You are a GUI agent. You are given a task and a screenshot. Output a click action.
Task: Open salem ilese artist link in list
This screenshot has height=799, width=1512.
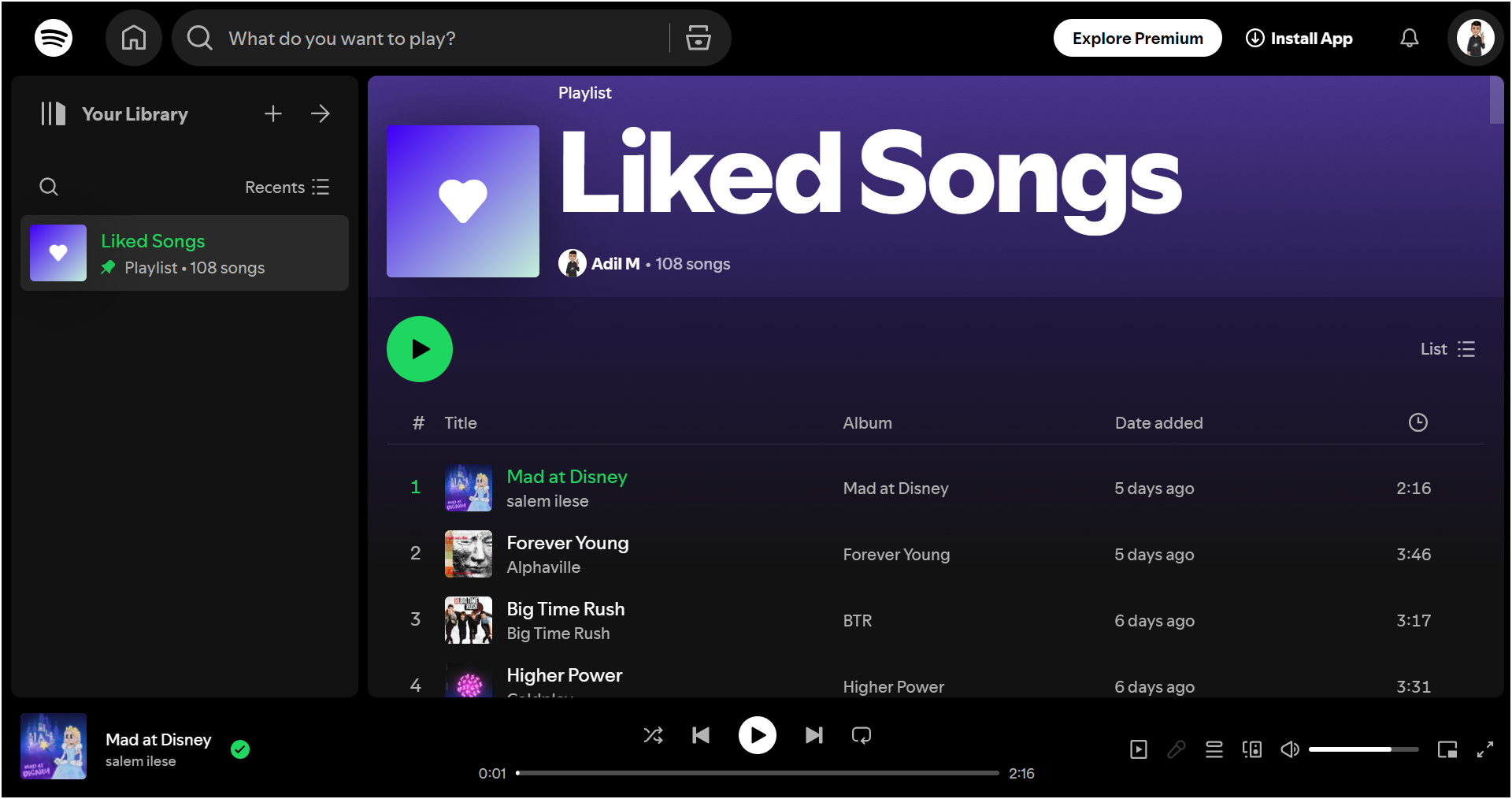coord(547,501)
